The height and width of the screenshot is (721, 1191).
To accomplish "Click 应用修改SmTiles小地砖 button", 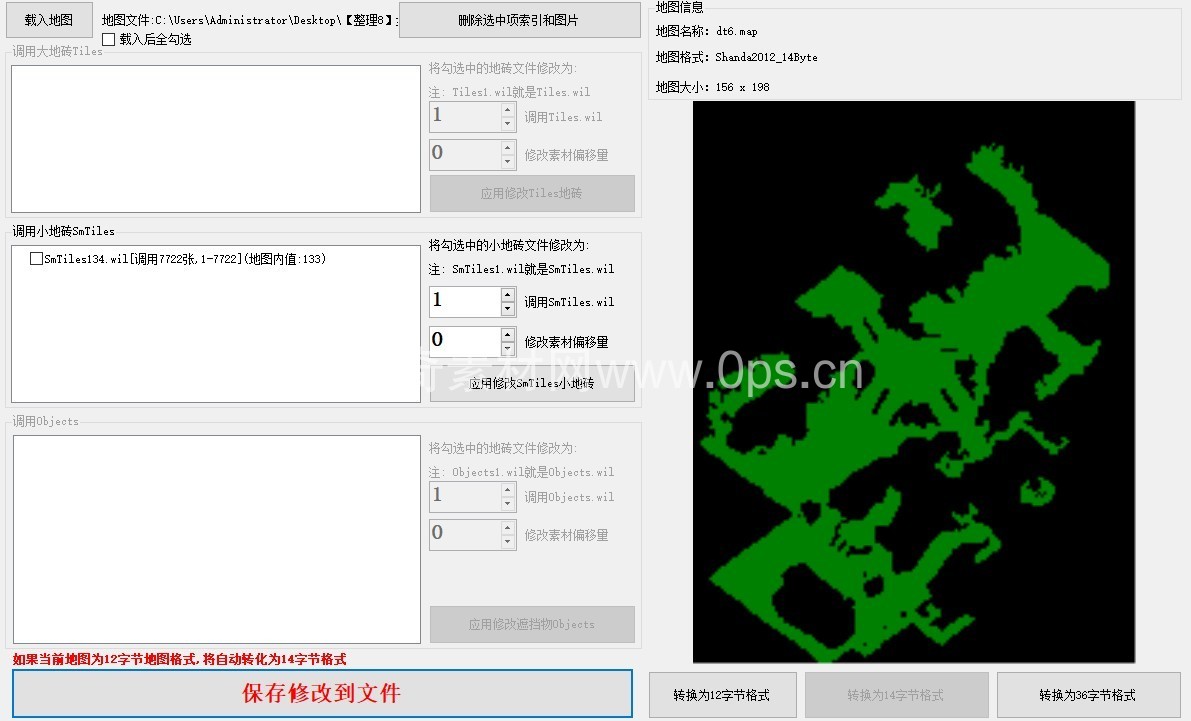I will pos(532,384).
